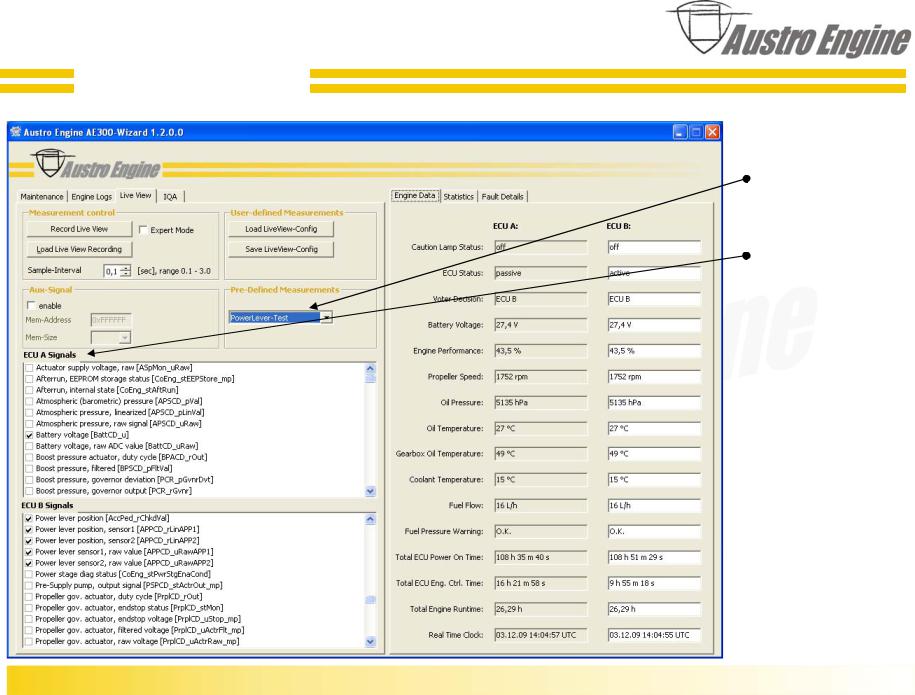Close the AE300-Wizard window
The height and width of the screenshot is (695, 915).
click(x=713, y=132)
